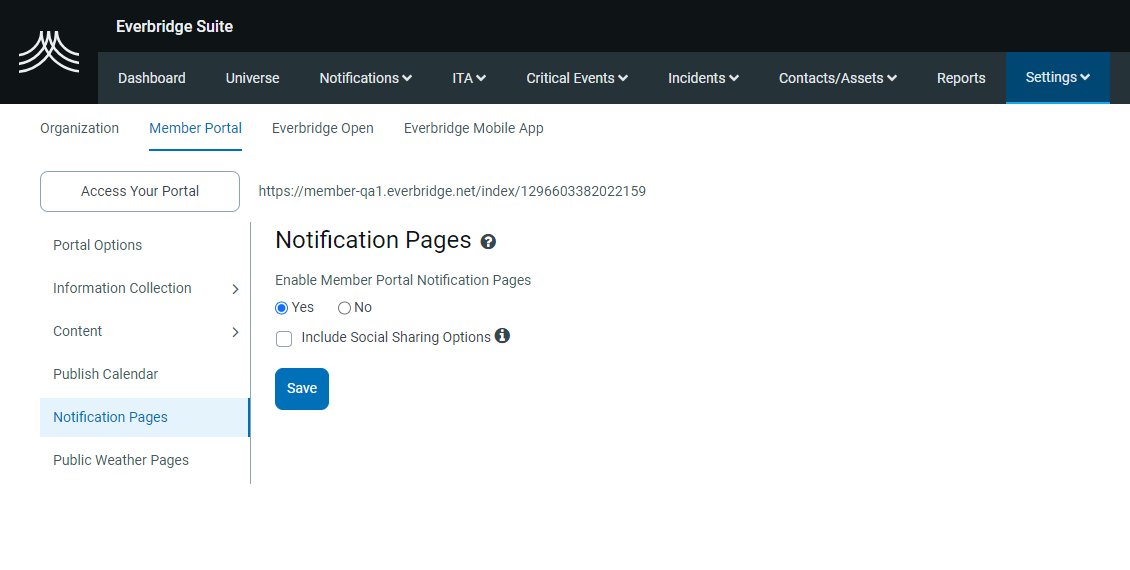The width and height of the screenshot is (1130, 570).
Task: Go to Dashboard in navigation bar
Action: tap(152, 78)
